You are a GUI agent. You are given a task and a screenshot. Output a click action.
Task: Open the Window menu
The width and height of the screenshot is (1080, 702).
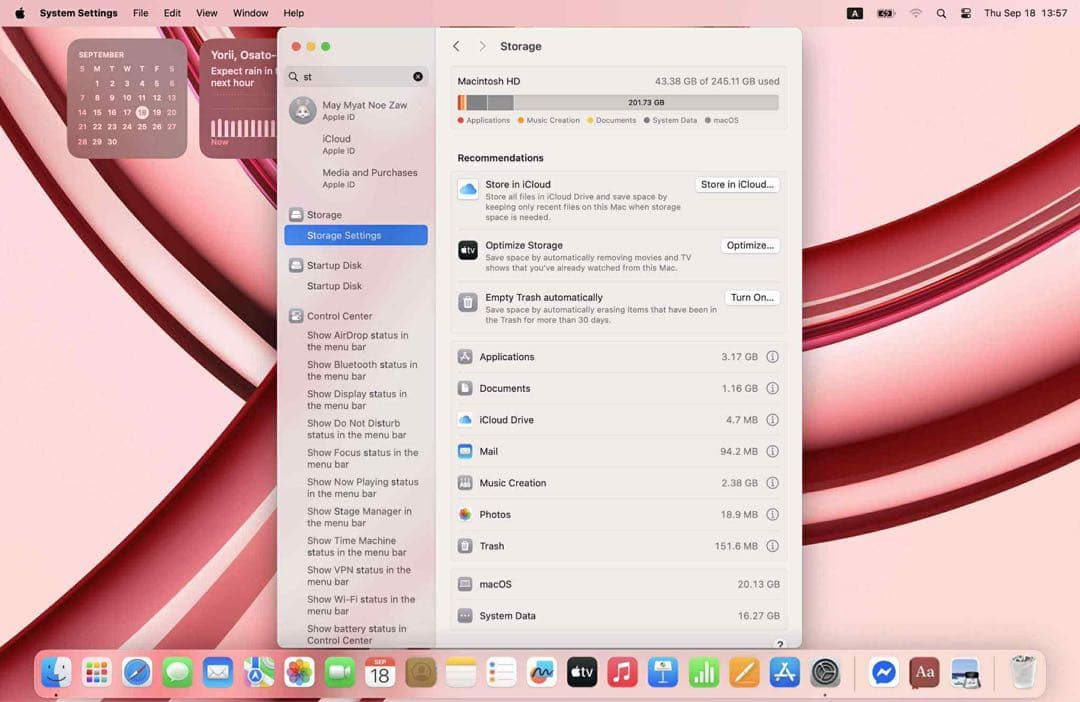click(x=250, y=13)
